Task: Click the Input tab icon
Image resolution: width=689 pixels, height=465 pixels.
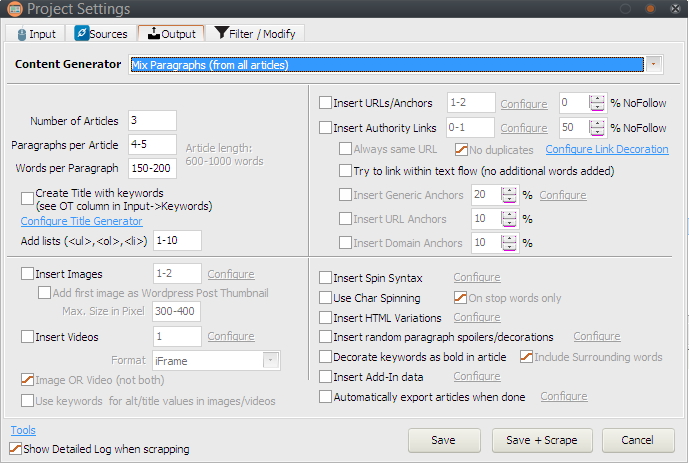Action: pos(22,34)
